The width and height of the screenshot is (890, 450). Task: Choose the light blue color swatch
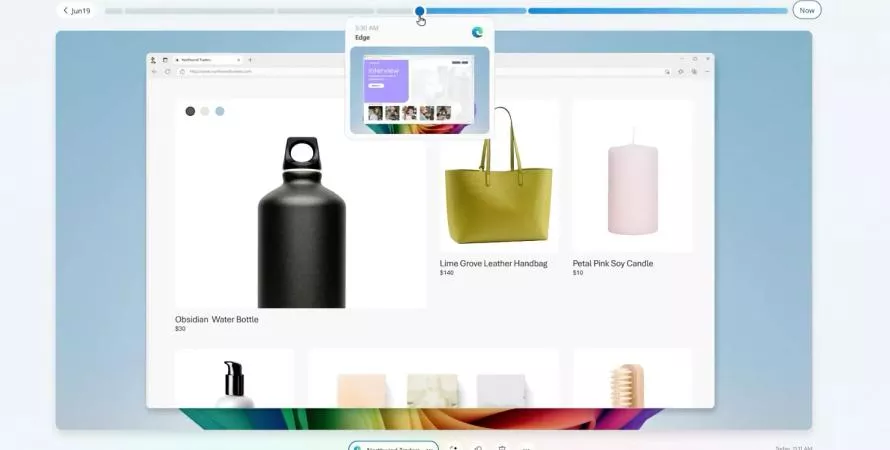pos(220,111)
